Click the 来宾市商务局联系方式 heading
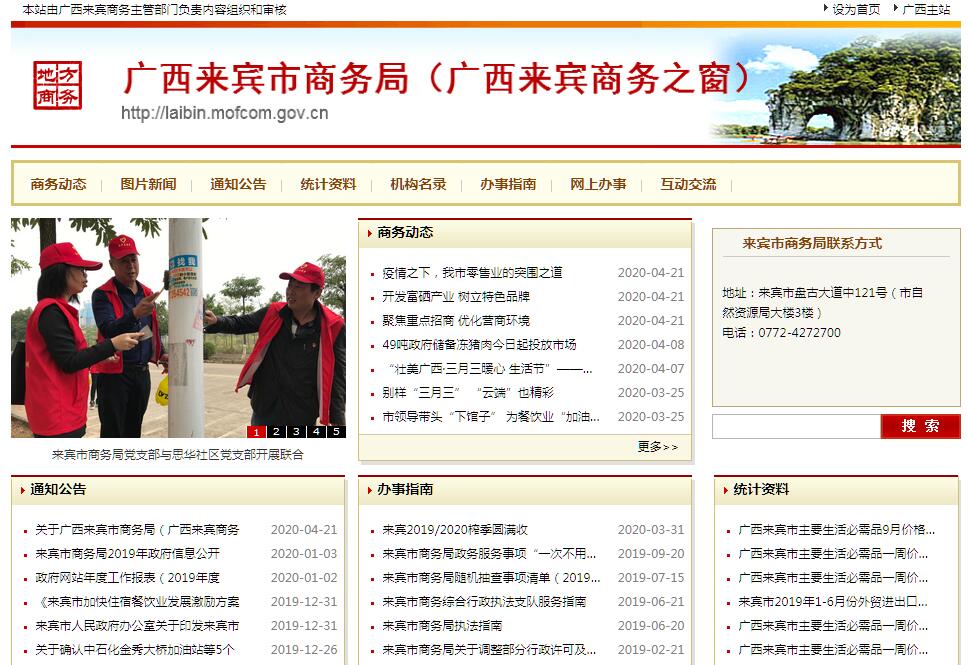Viewport: 969px width, 665px height. point(812,243)
